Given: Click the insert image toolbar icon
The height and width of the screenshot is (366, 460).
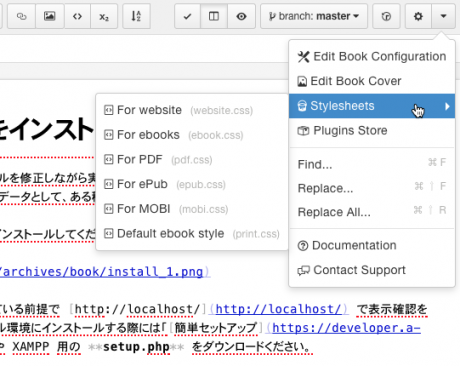Looking at the screenshot, I should (x=50, y=16).
